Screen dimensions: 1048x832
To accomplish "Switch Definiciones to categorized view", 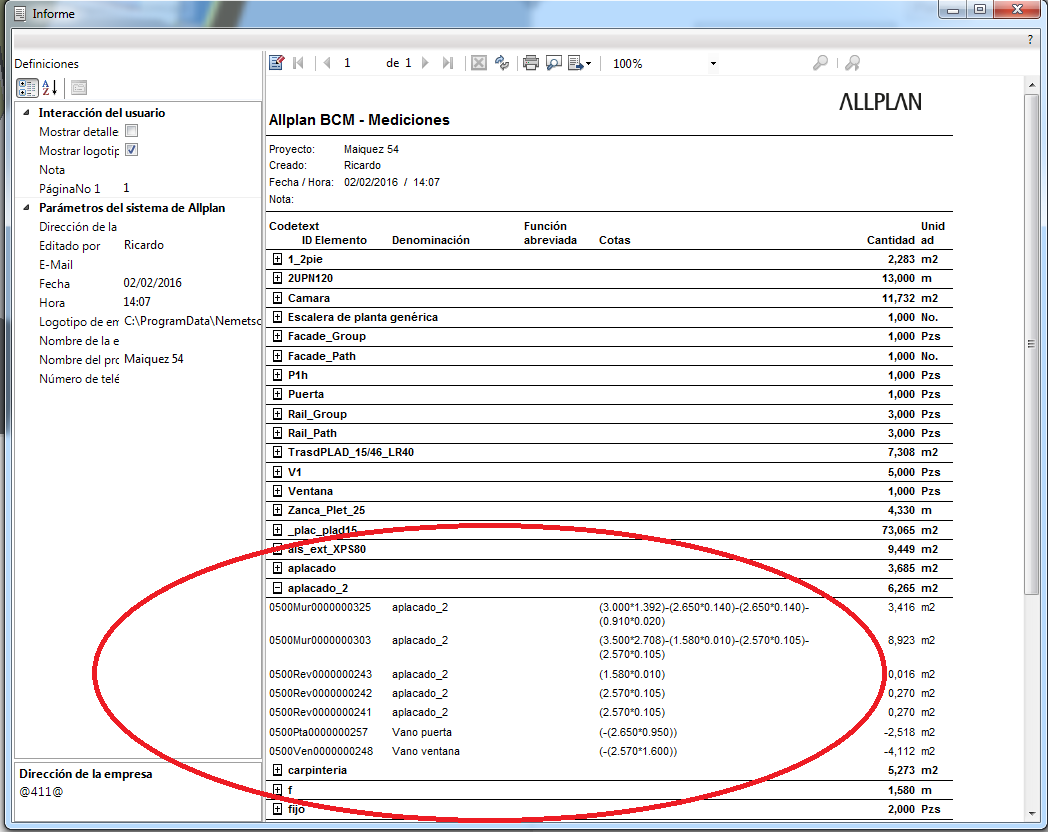I will click(x=27, y=88).
